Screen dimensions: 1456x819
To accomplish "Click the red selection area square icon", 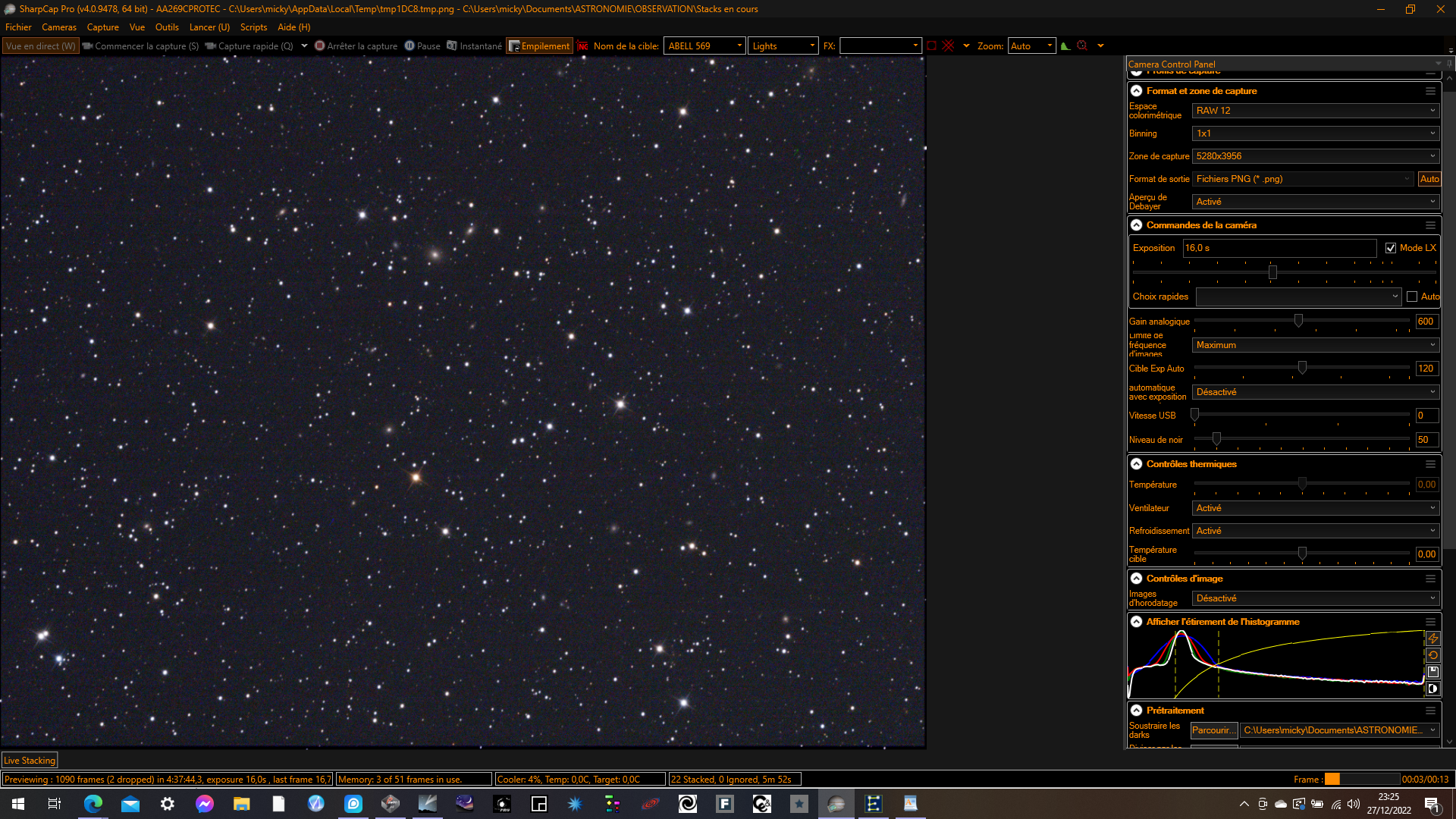I will (x=931, y=45).
